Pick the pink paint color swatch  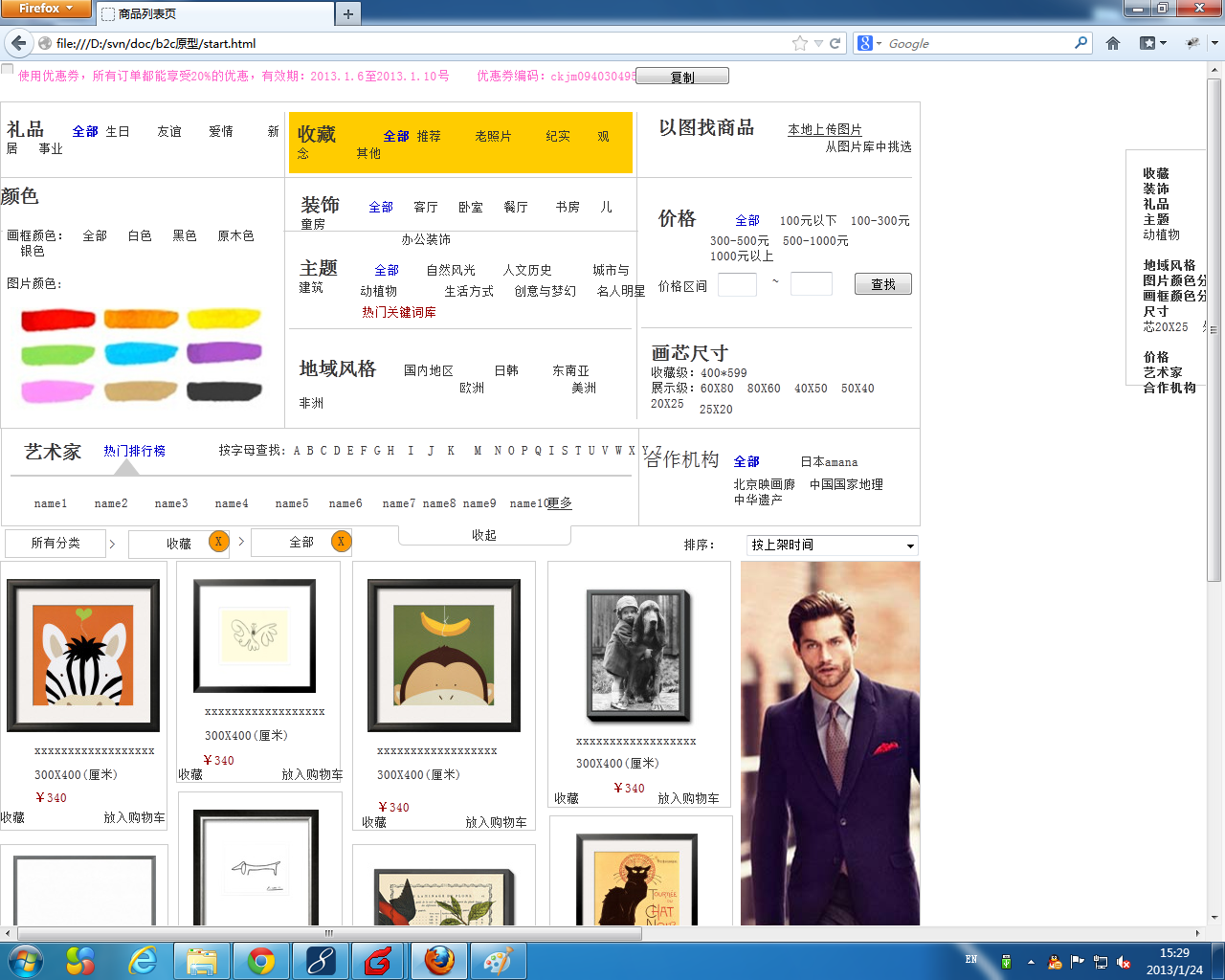58,391
